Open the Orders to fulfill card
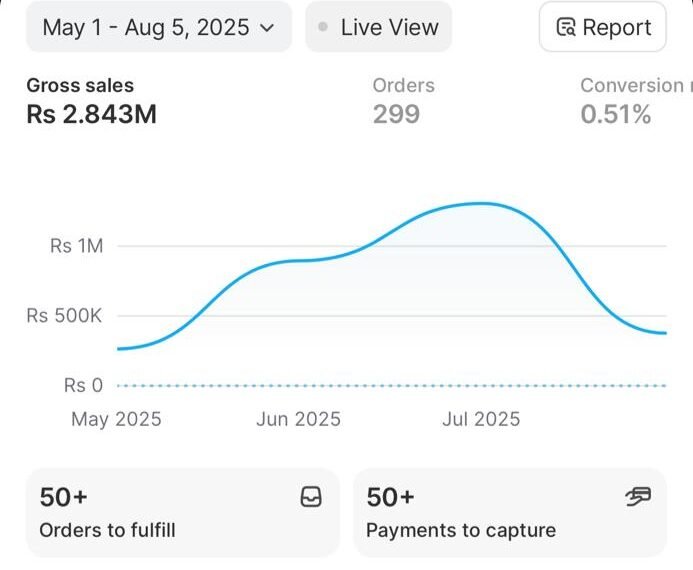Screen dimensions: 693x570 tap(182, 512)
